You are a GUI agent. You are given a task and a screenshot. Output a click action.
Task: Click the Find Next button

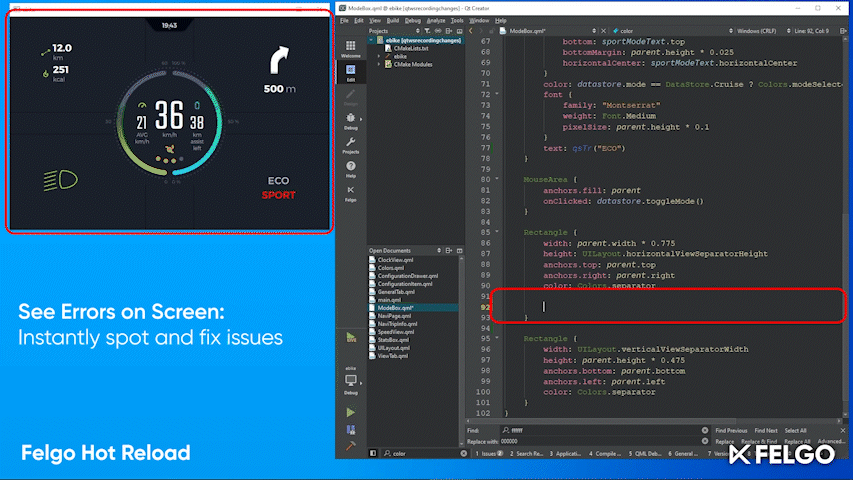point(766,430)
